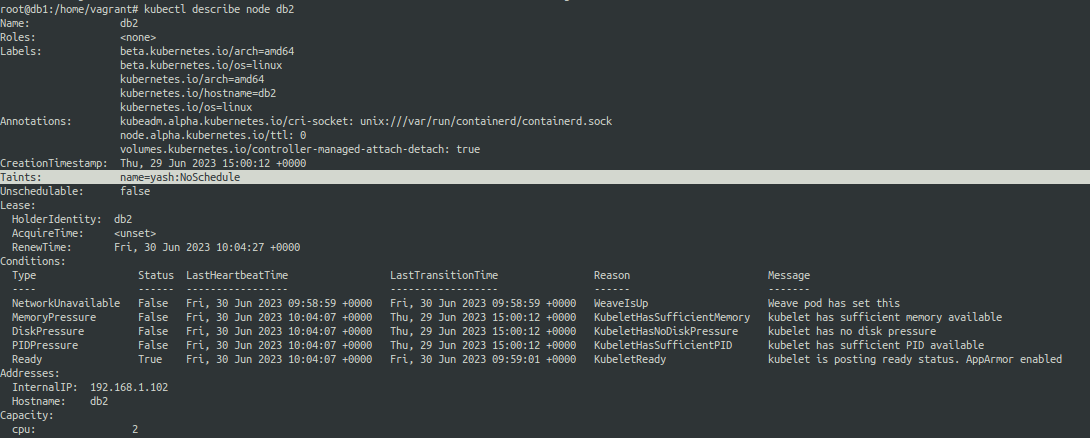Click the Reason column header
1090x438 pixels.
click(612, 275)
